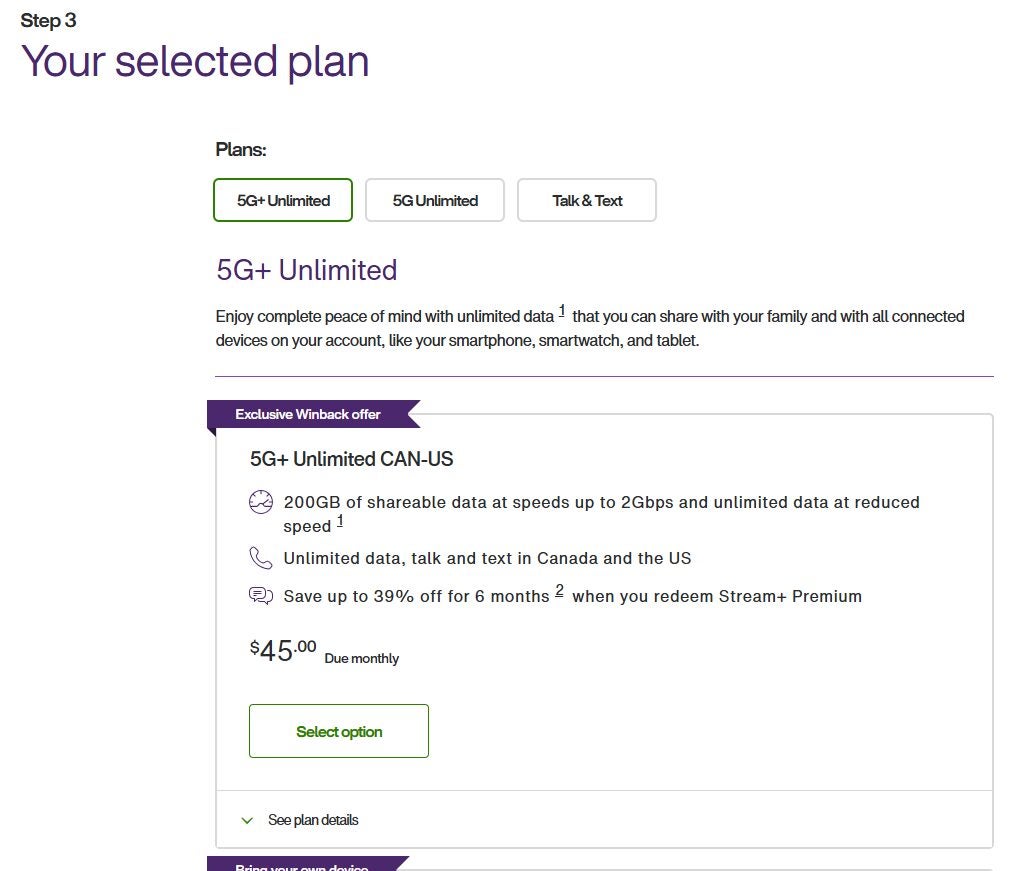Screen dimensions: 1018x871
Task: Click the Your selected plan heading
Action: (195, 62)
